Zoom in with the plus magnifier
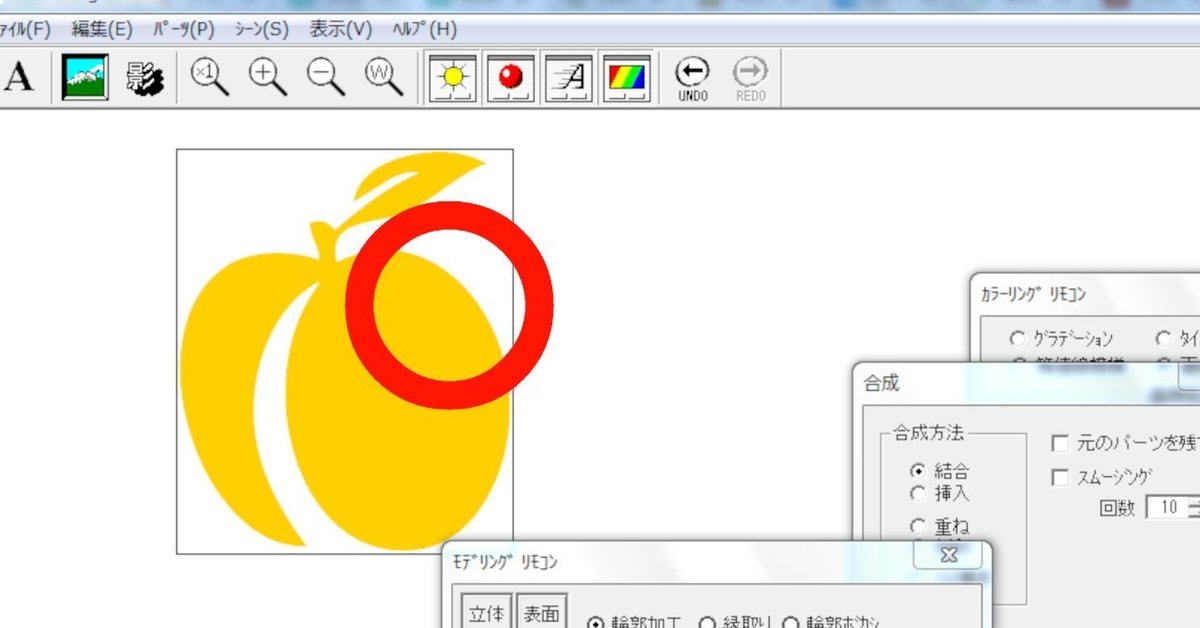This screenshot has width=1200, height=628. tap(267, 78)
